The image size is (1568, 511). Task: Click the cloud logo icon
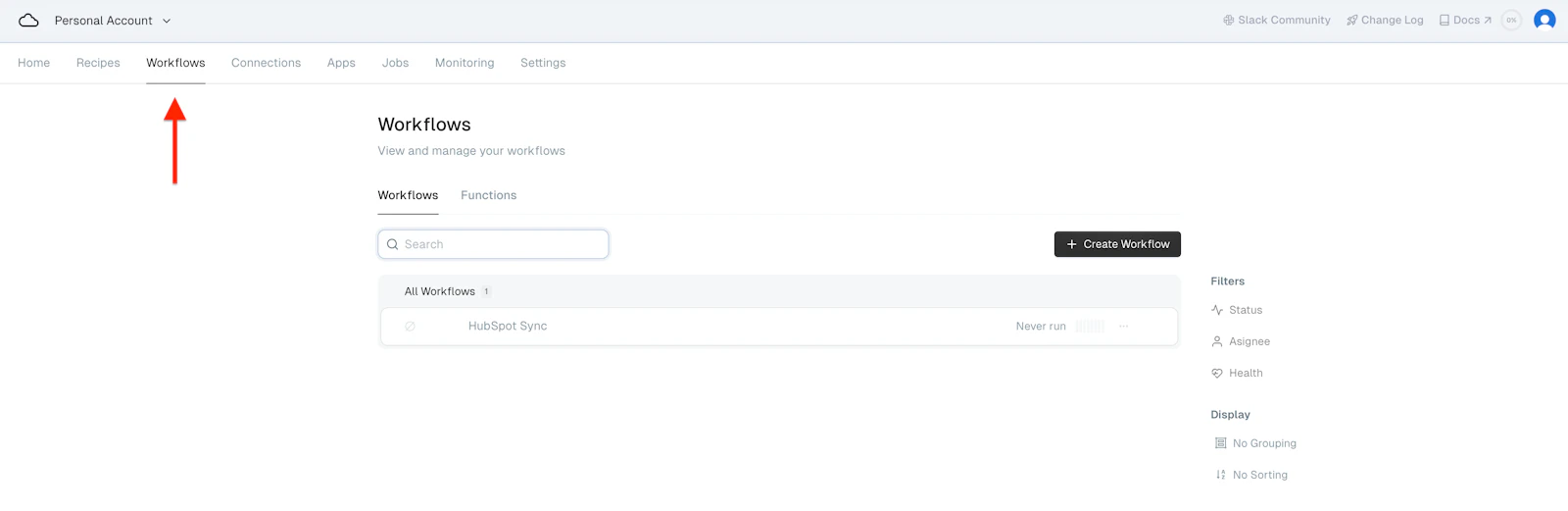(x=28, y=21)
